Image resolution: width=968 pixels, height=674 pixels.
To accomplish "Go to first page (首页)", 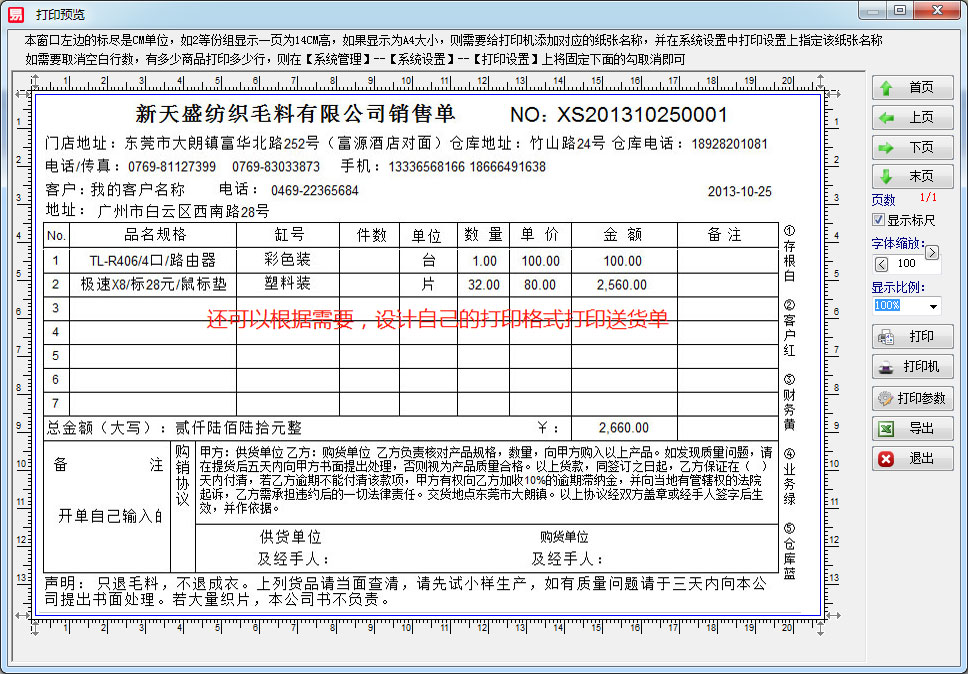I will coord(912,88).
